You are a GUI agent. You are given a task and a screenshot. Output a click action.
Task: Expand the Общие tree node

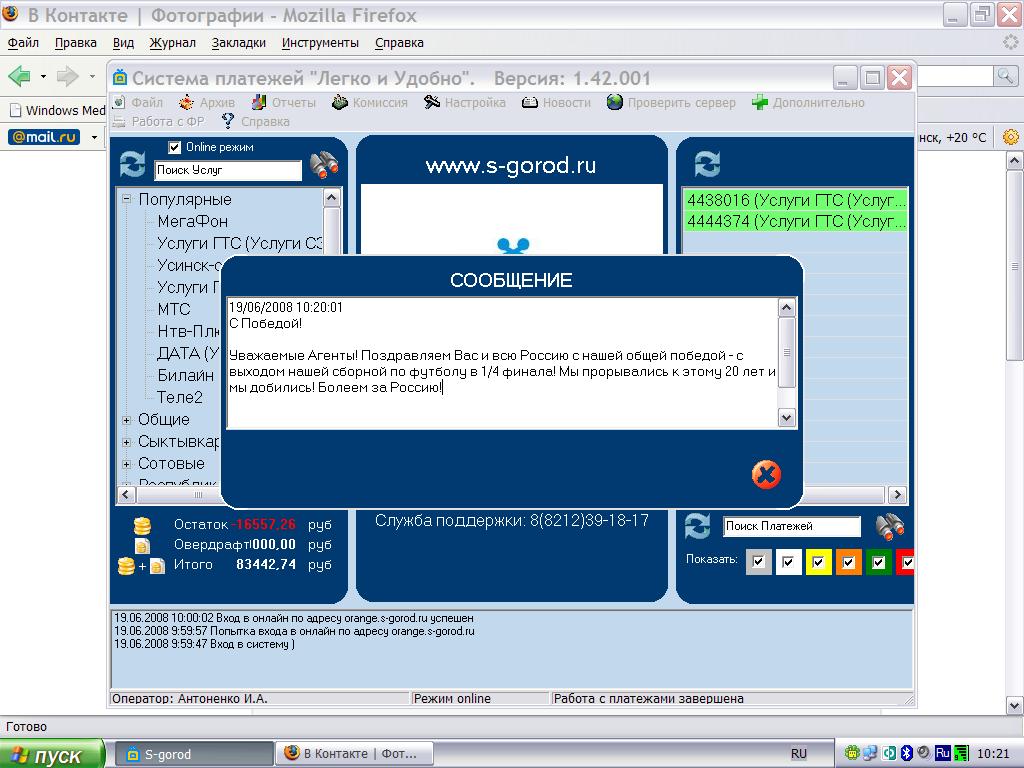tap(127, 420)
